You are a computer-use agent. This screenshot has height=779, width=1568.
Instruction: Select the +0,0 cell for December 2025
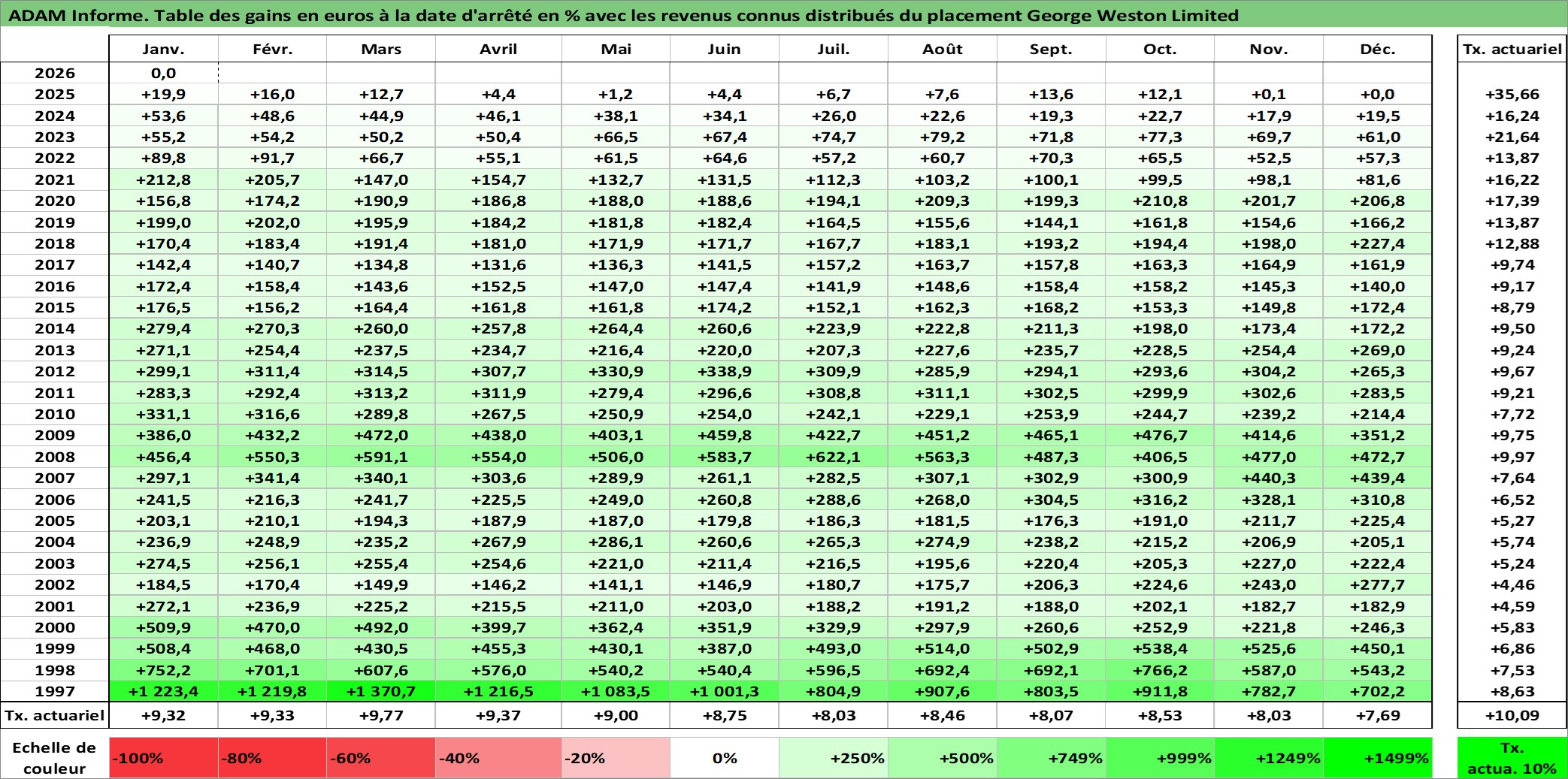coord(1378,94)
